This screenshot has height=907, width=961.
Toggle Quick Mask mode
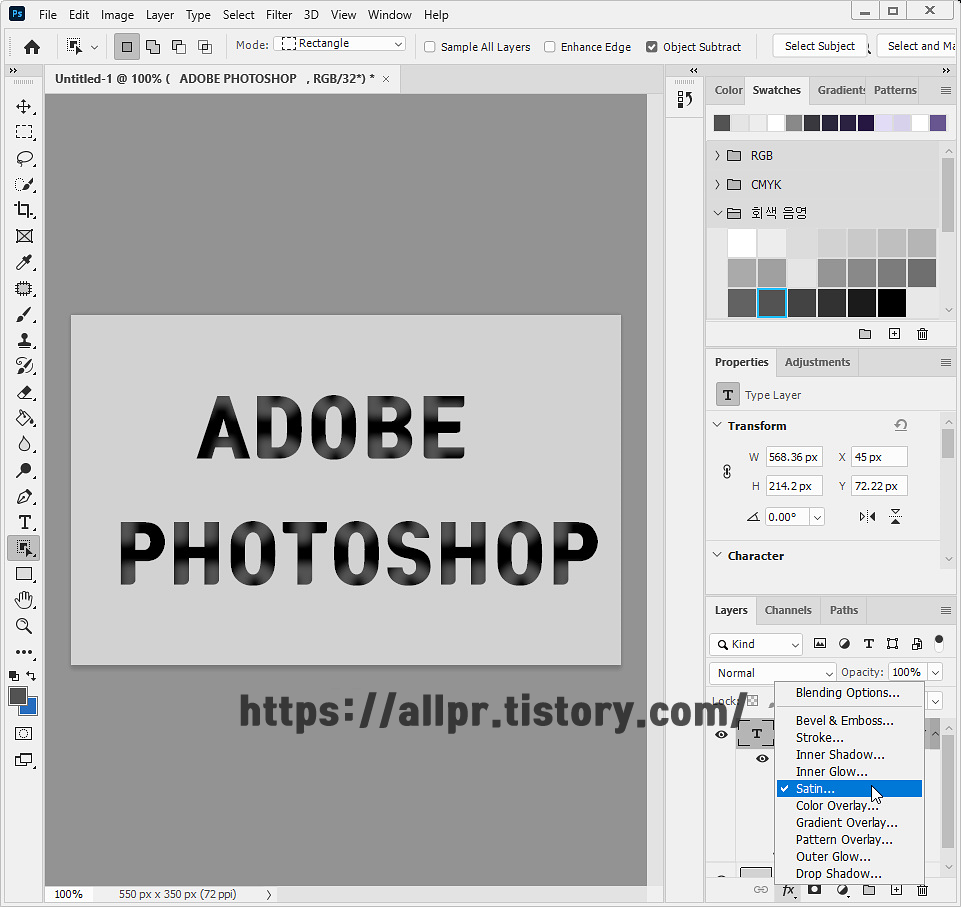pyautogui.click(x=24, y=734)
